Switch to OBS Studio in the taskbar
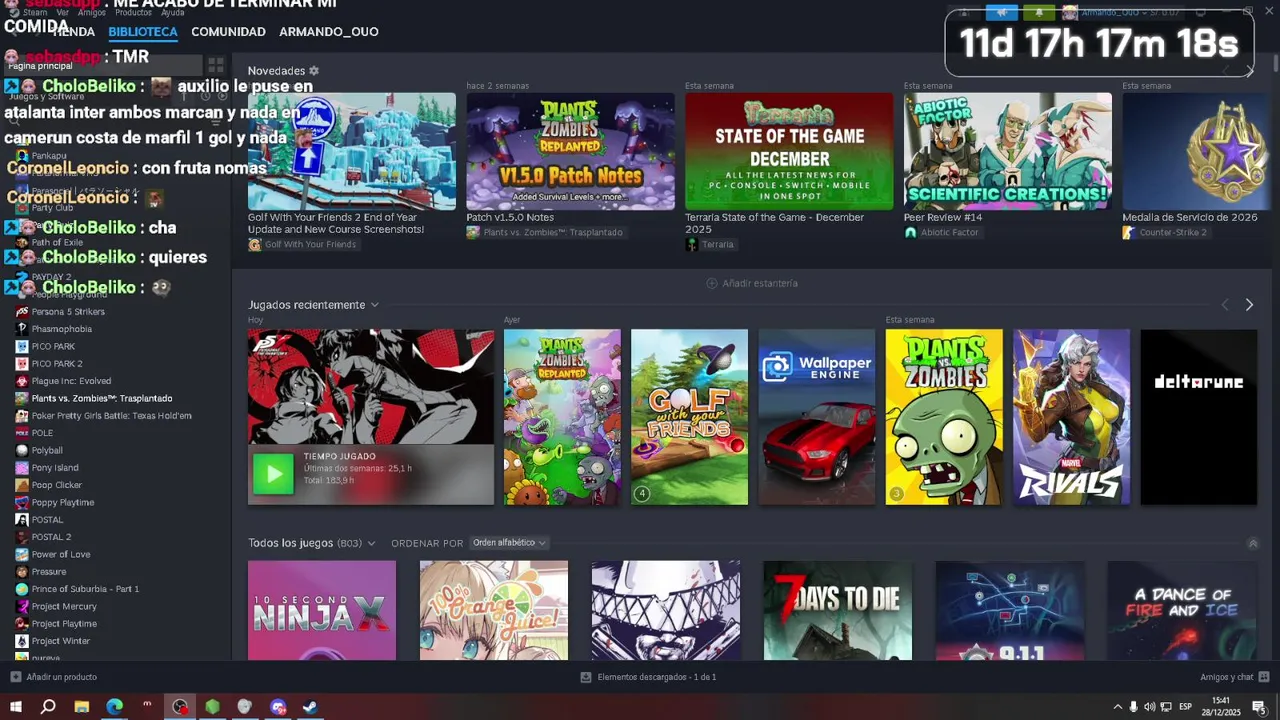 pos(180,707)
